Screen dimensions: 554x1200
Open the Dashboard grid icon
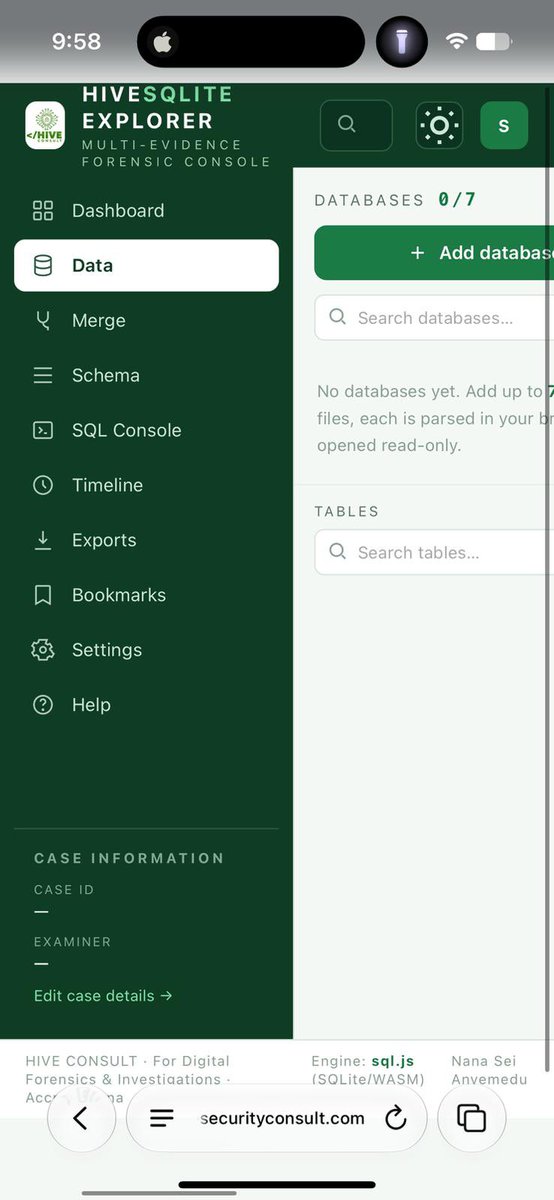pos(43,210)
